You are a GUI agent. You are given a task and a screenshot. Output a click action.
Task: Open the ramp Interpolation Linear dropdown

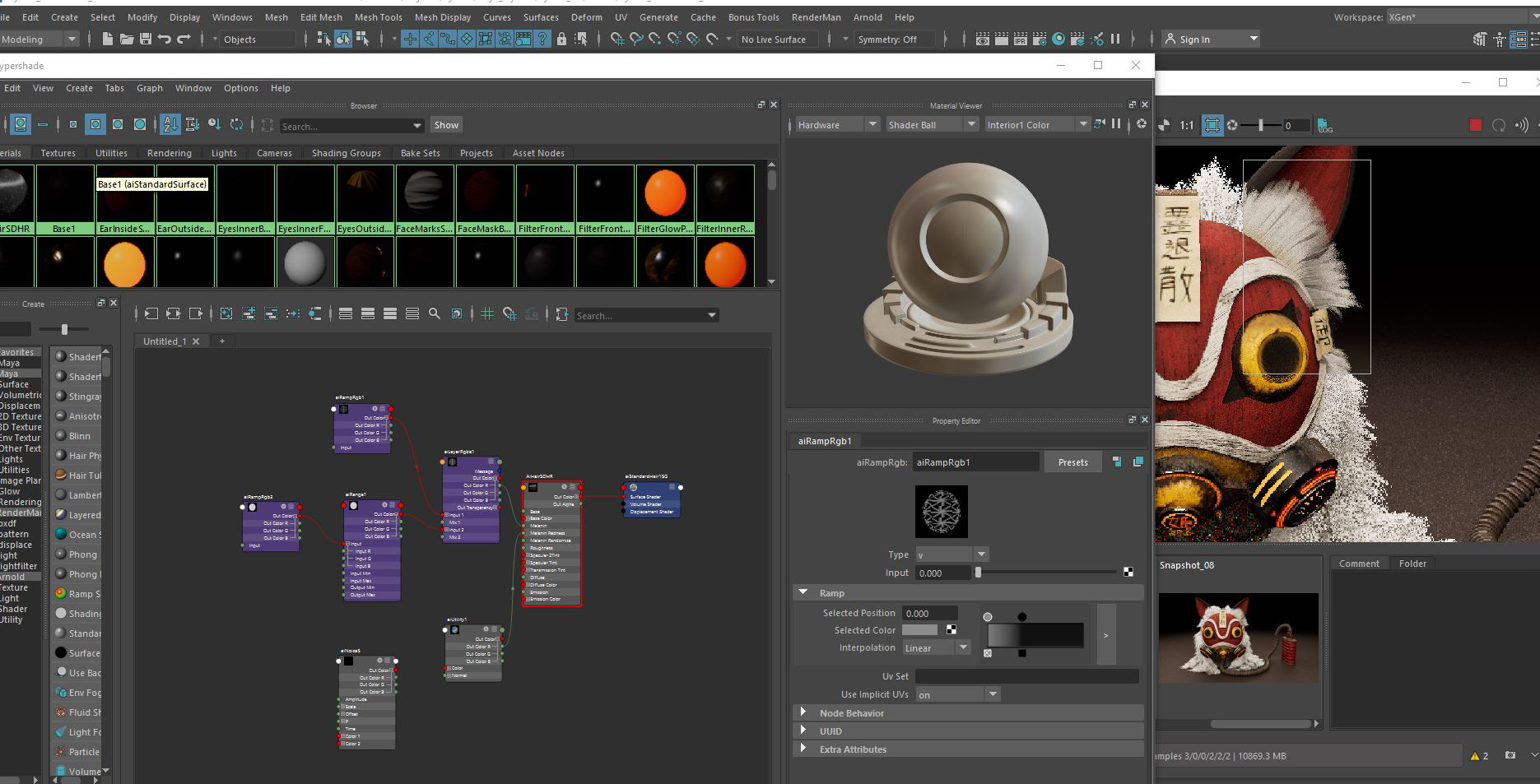(937, 647)
